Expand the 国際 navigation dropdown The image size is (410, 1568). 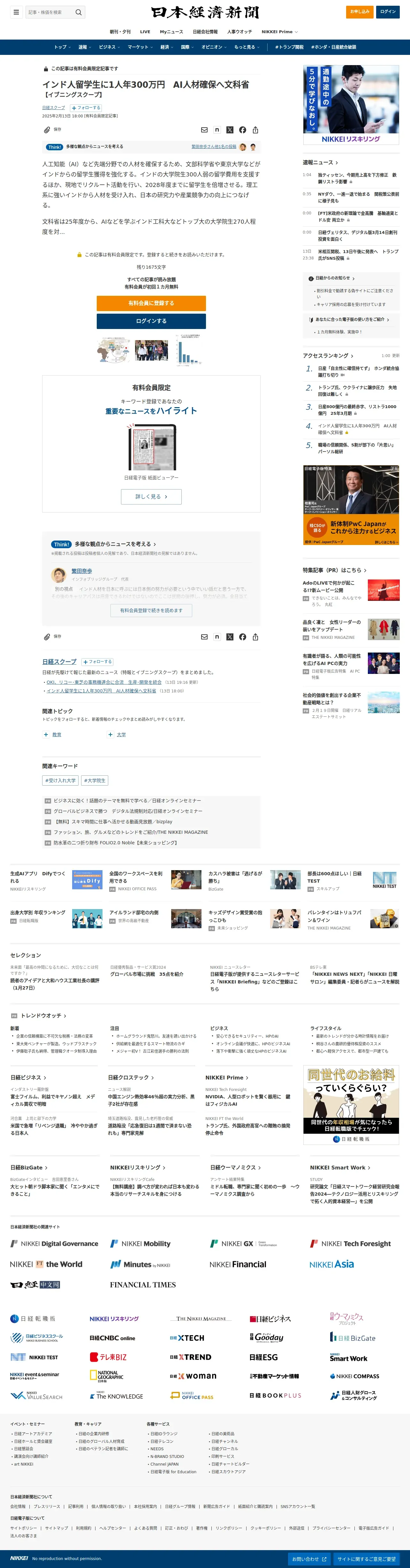pos(187,47)
